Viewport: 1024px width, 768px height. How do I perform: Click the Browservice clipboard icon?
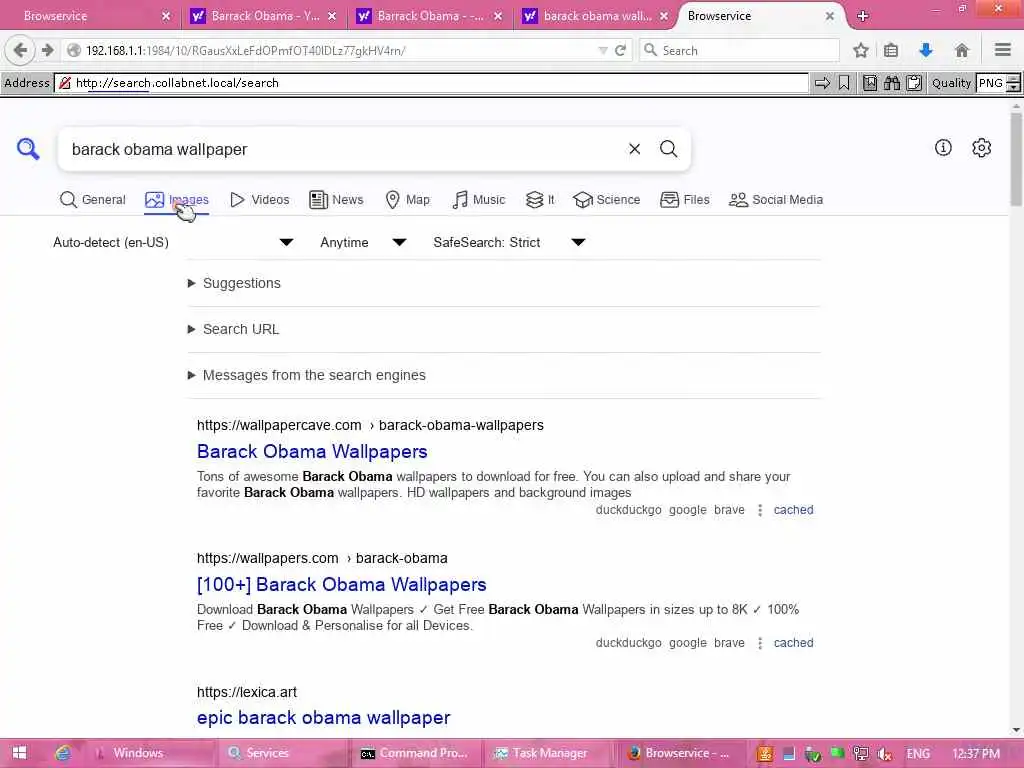pyautogui.click(x=914, y=83)
